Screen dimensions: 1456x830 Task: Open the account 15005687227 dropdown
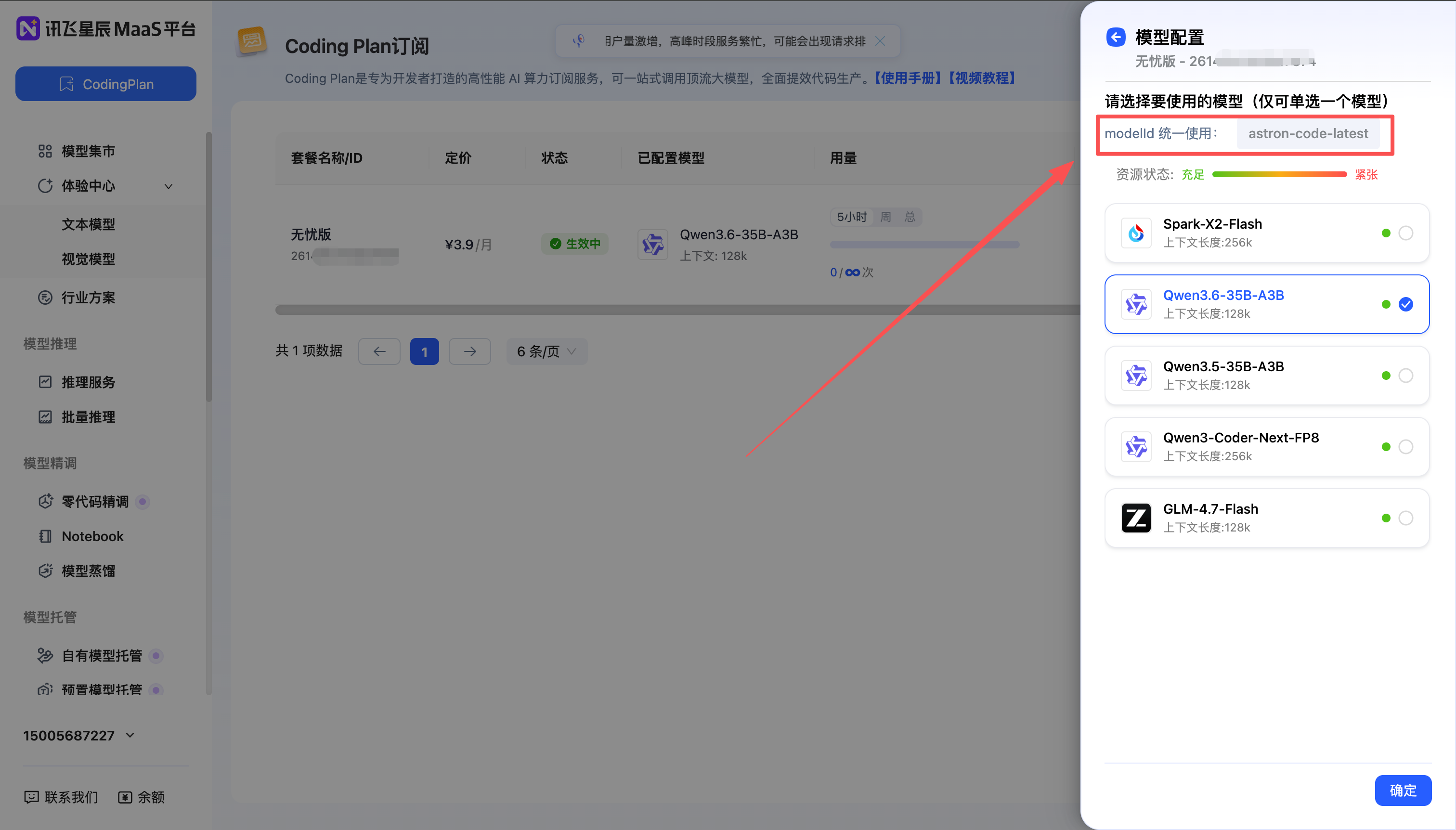tap(79, 735)
